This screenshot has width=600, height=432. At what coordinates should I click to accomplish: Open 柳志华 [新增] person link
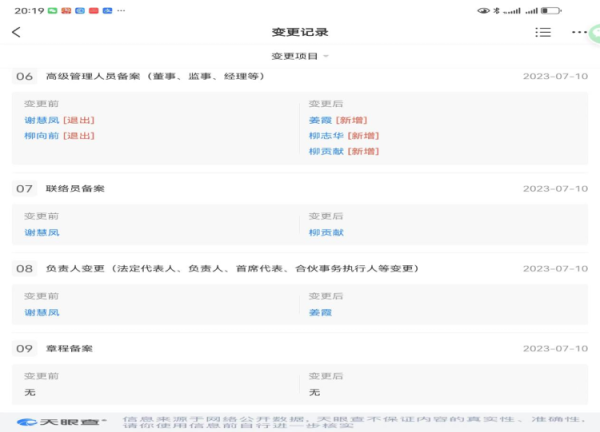(x=343, y=136)
